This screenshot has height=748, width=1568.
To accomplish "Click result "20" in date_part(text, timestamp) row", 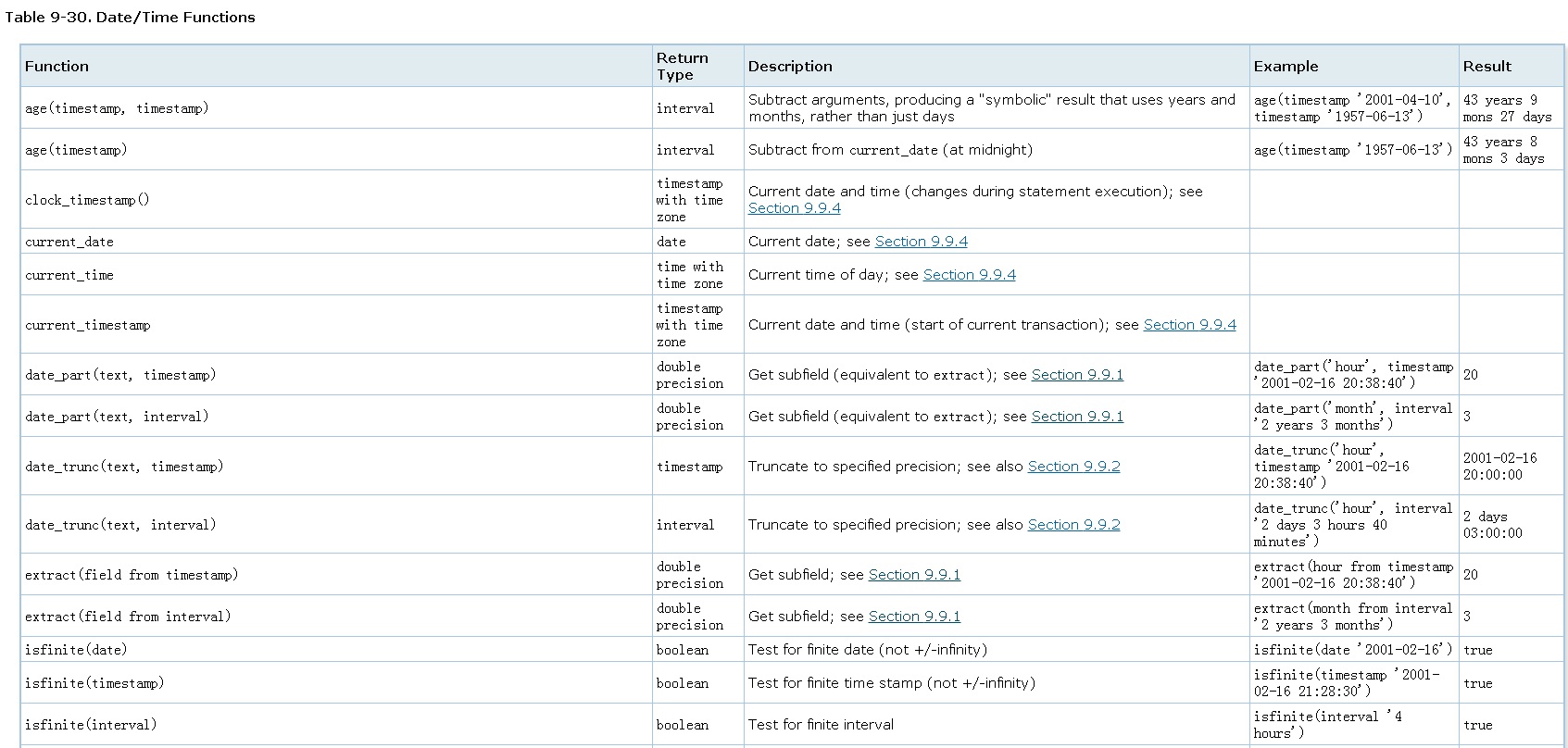I will (x=1471, y=375).
